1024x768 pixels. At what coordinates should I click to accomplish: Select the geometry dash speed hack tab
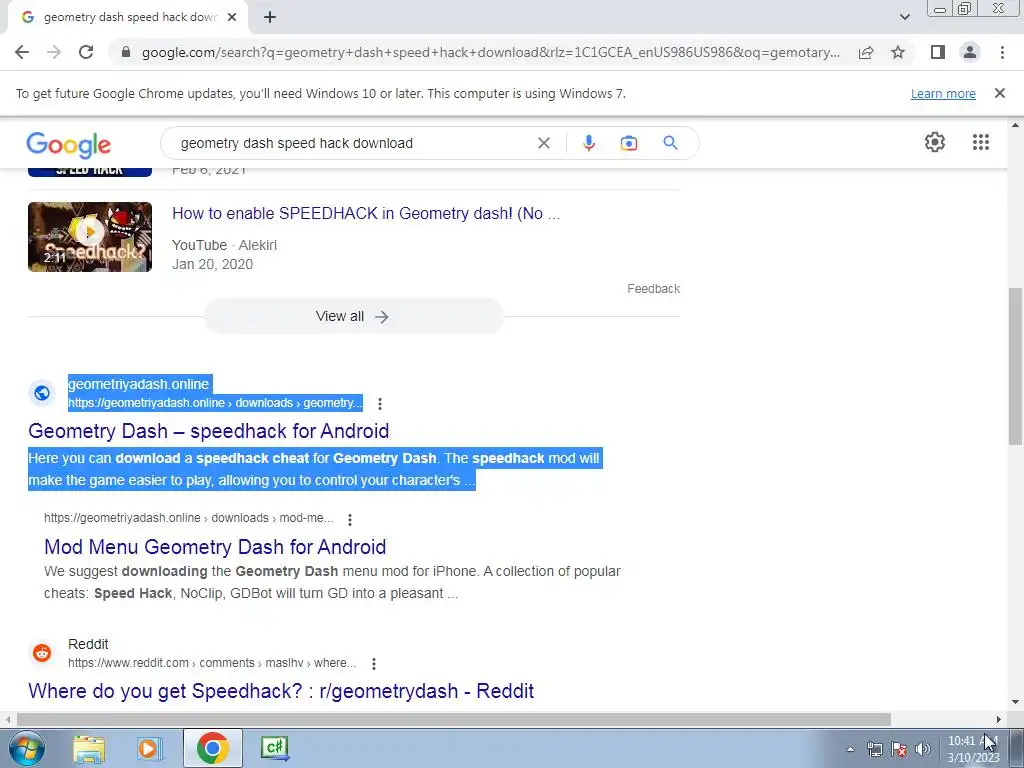127,17
